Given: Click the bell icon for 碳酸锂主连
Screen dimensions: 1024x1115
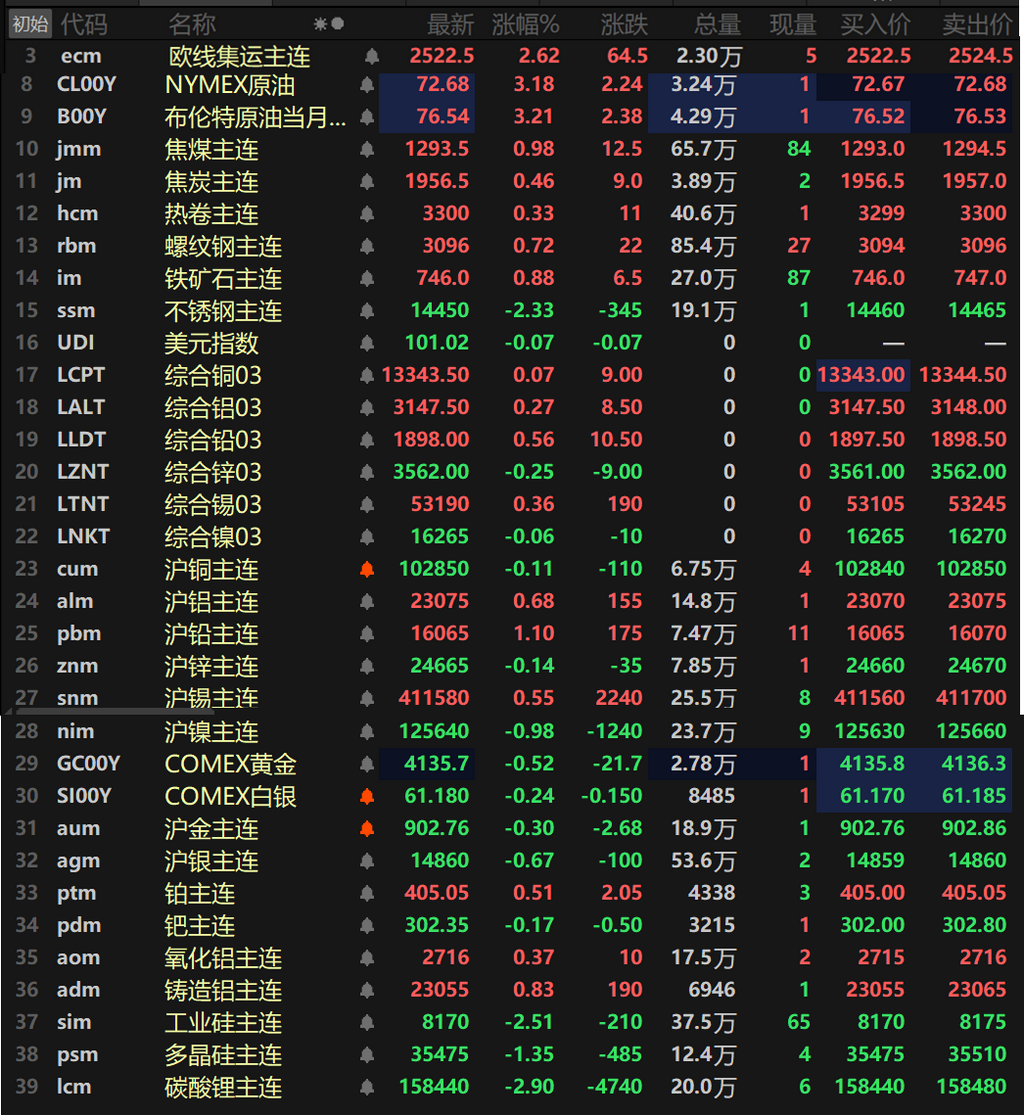Looking at the screenshot, I should [x=367, y=1087].
